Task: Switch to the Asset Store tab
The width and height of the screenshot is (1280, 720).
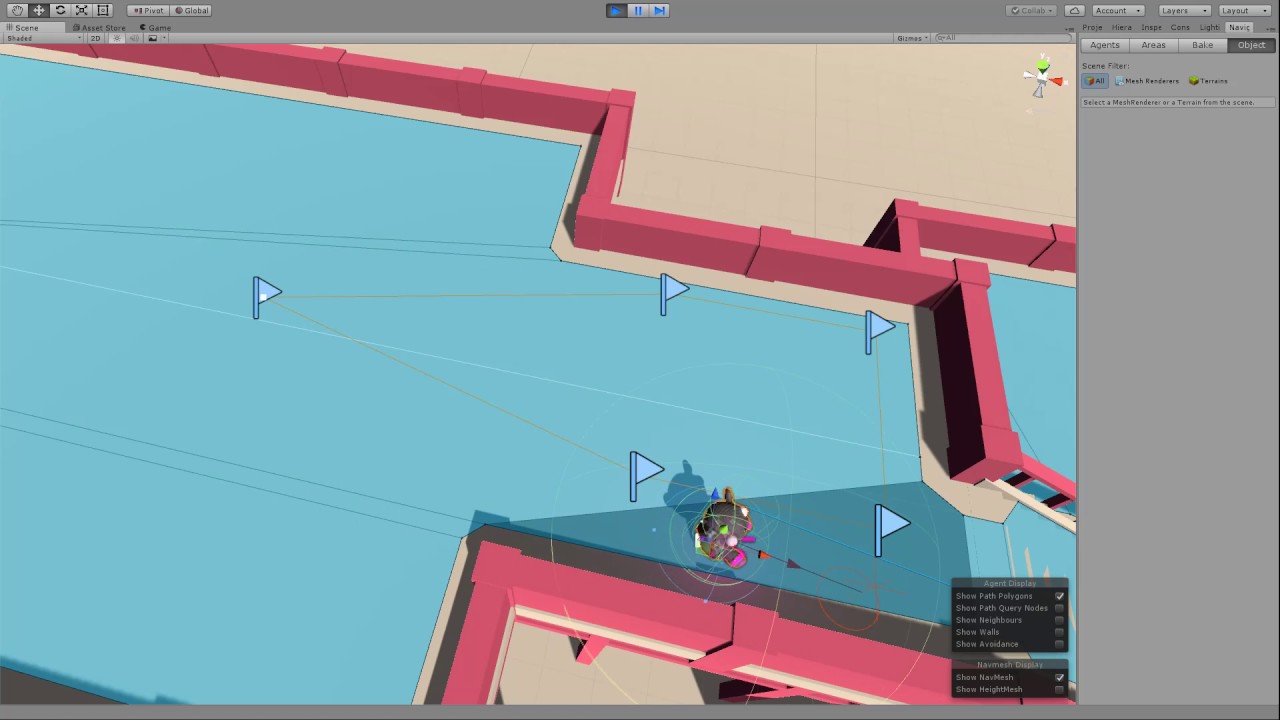Action: pyautogui.click(x=100, y=27)
